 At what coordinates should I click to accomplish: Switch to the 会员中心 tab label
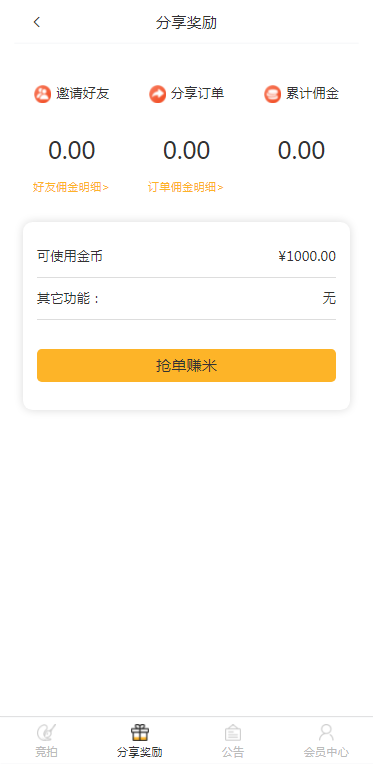(x=326, y=752)
